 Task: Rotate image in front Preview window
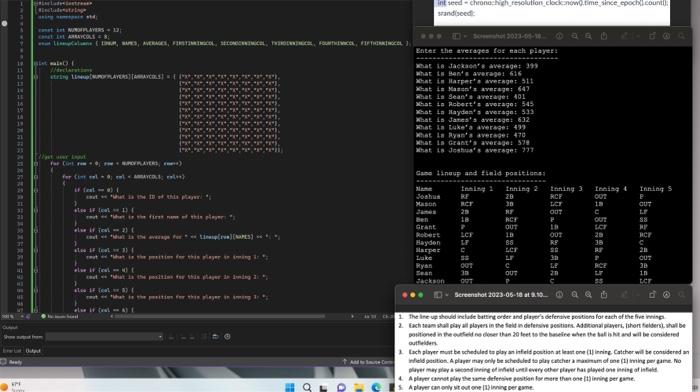(652, 295)
